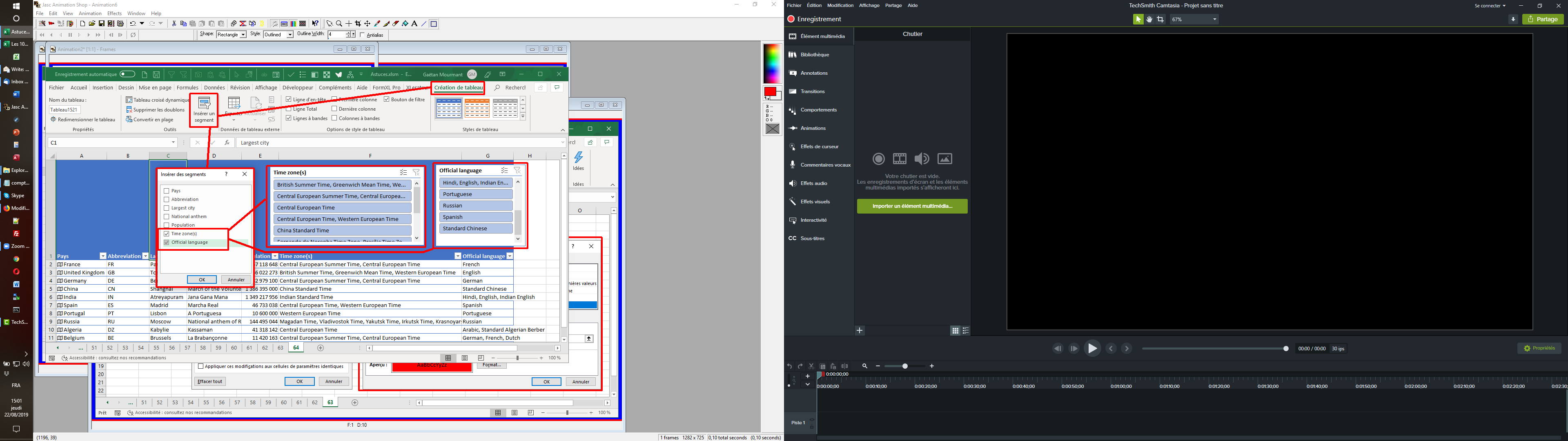The height and width of the screenshot is (441, 1568).
Task: Open the Windows Start menu
Action: pyautogui.click(x=16, y=6)
